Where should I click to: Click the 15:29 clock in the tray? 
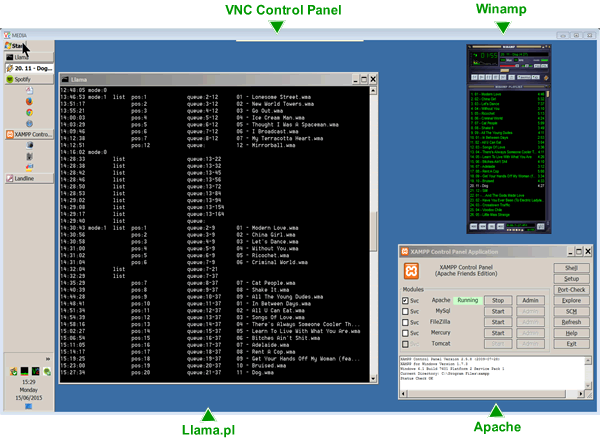click(29, 382)
